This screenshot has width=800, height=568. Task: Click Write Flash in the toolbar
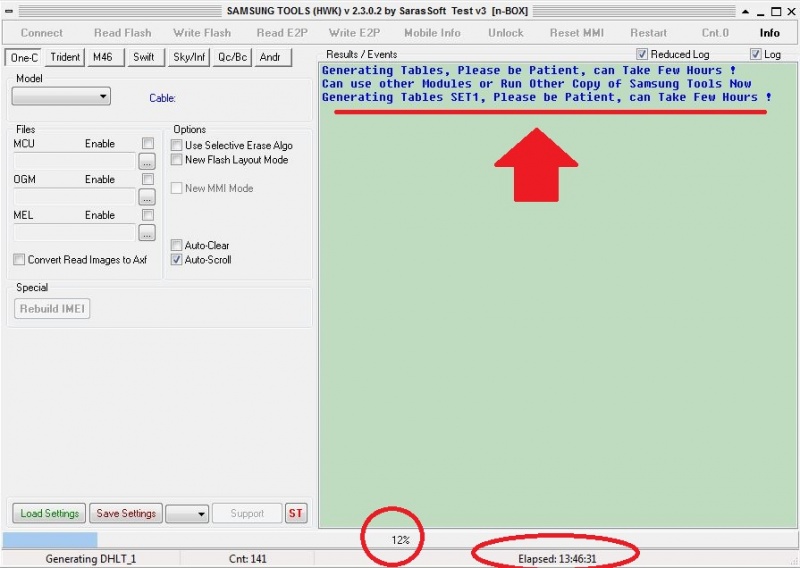(202, 33)
